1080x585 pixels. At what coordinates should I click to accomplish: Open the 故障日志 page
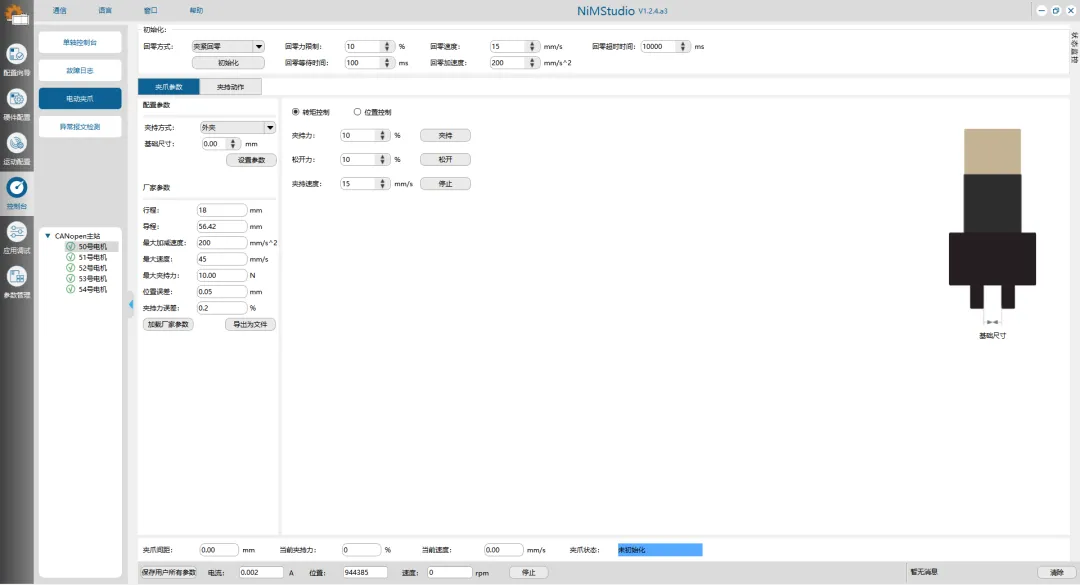tap(80, 70)
